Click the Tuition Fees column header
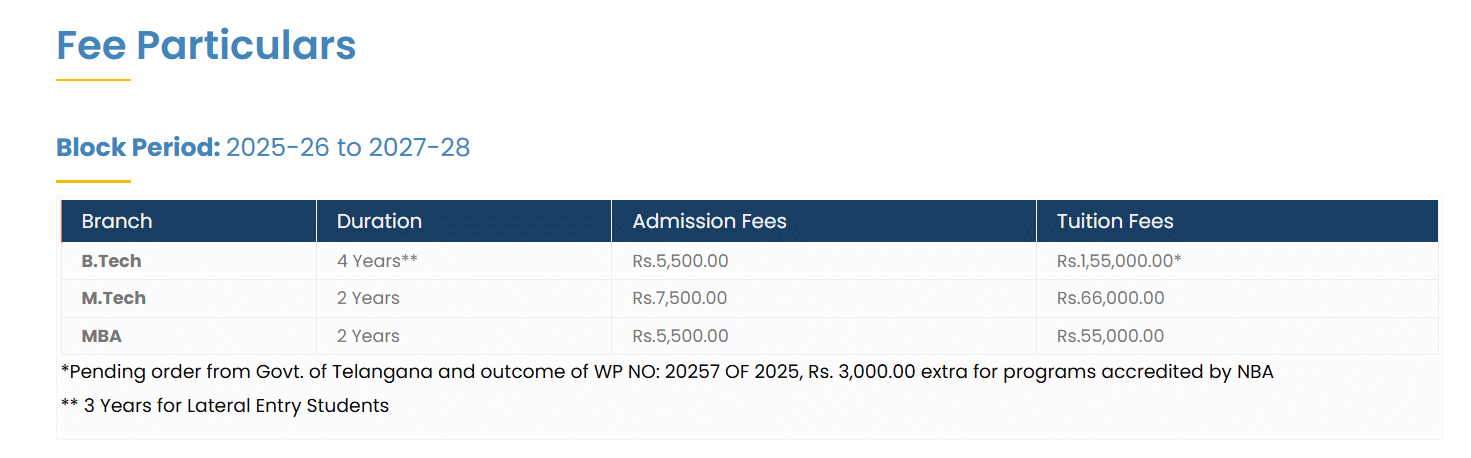This screenshot has width=1471, height=458. 1115,221
